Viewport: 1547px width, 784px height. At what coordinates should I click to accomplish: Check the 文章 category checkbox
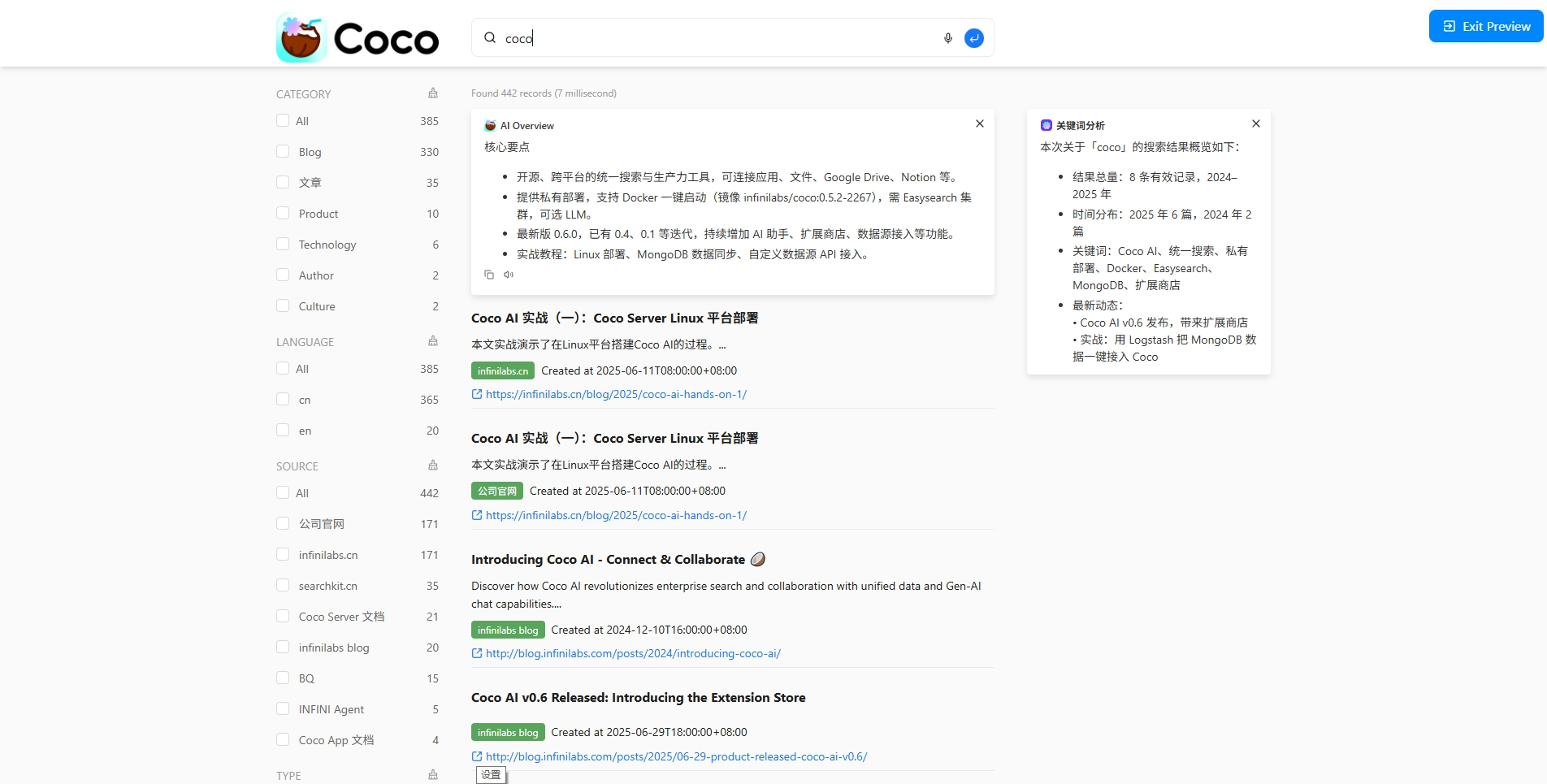[283, 182]
